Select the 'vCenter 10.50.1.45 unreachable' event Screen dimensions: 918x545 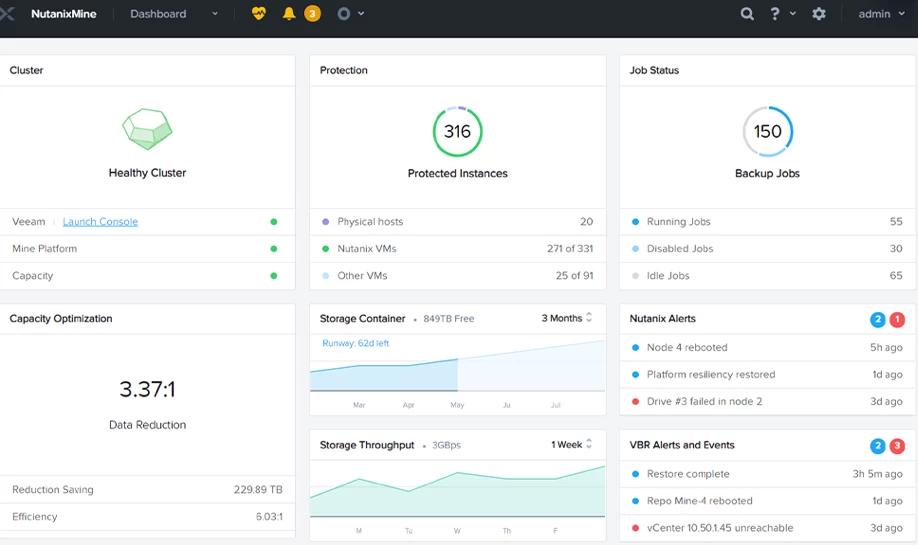click(719, 528)
